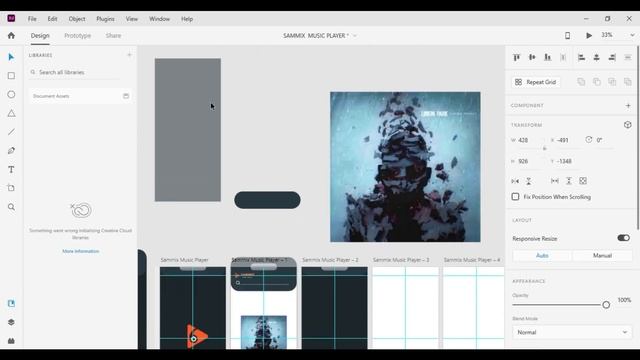Image resolution: width=640 pixels, height=360 pixels.
Task: Activate the Line tool
Action: pos(11,132)
